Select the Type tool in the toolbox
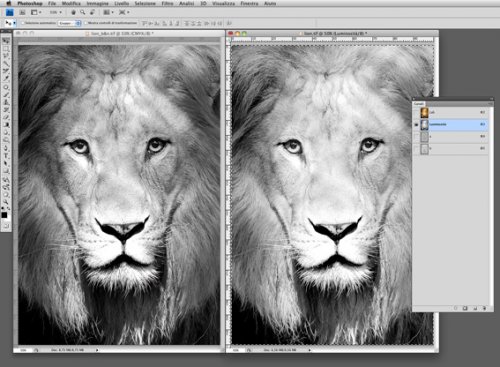 [x=6, y=156]
